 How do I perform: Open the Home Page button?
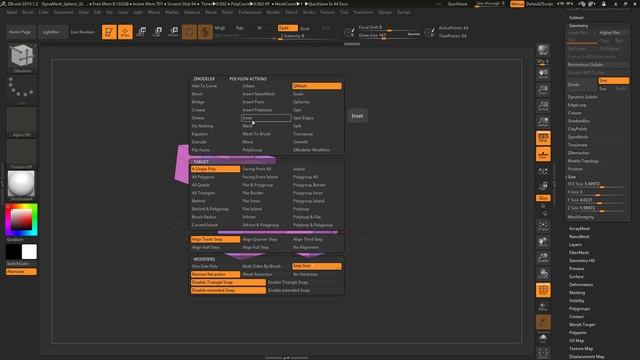point(20,32)
